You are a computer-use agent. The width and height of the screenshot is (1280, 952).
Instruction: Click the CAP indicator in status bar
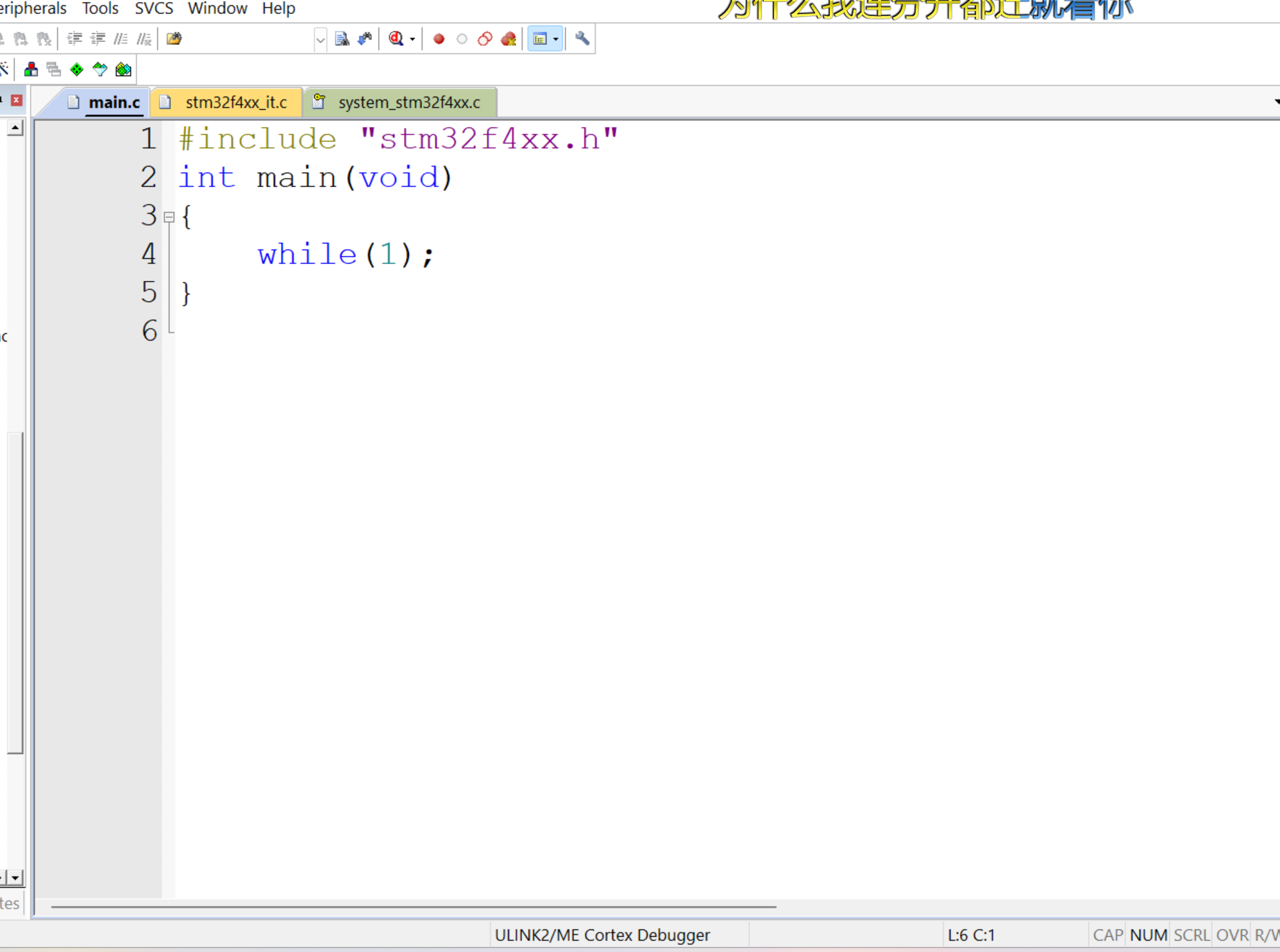pos(1107,935)
